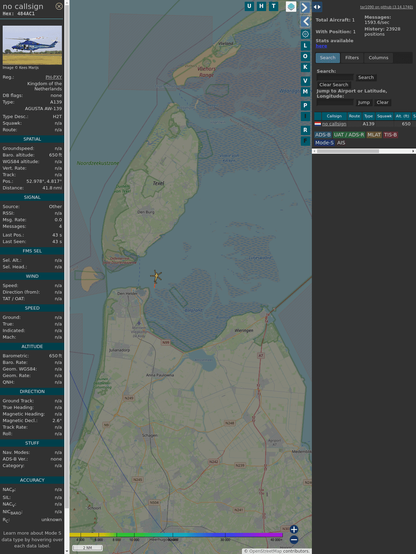Click the U map button
The image size is (416, 554).
tap(249, 6)
